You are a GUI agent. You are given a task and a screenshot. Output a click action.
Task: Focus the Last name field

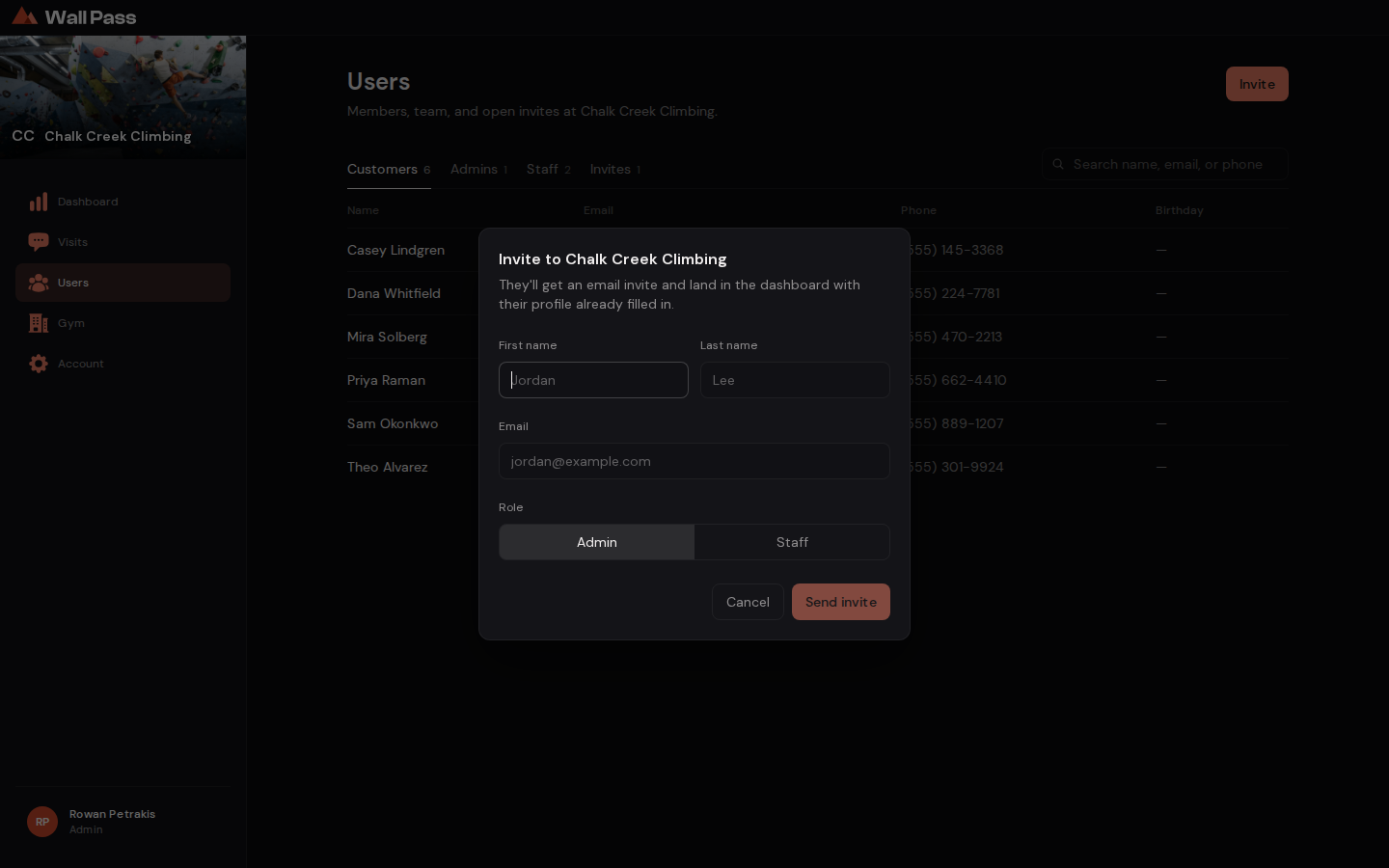795,380
